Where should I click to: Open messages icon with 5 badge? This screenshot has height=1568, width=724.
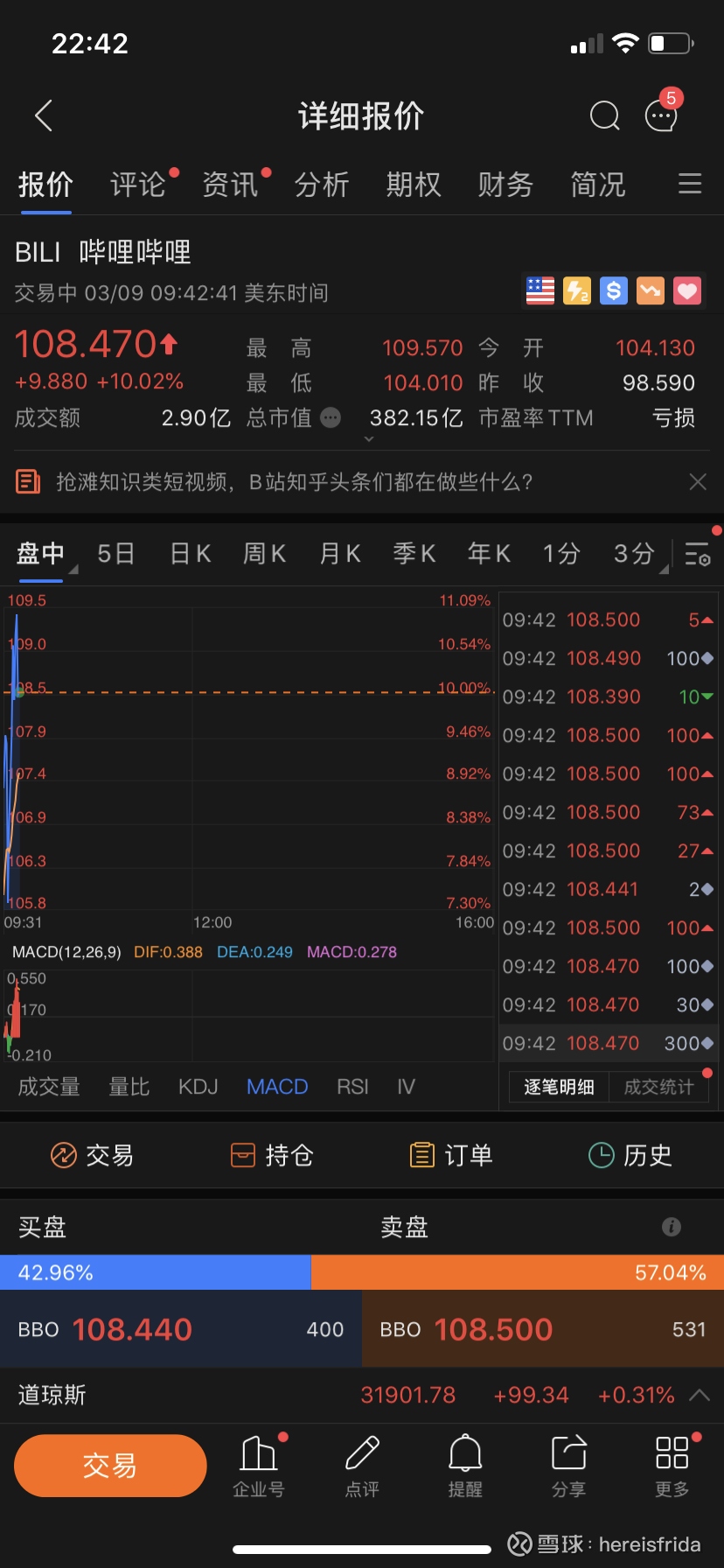(x=661, y=114)
